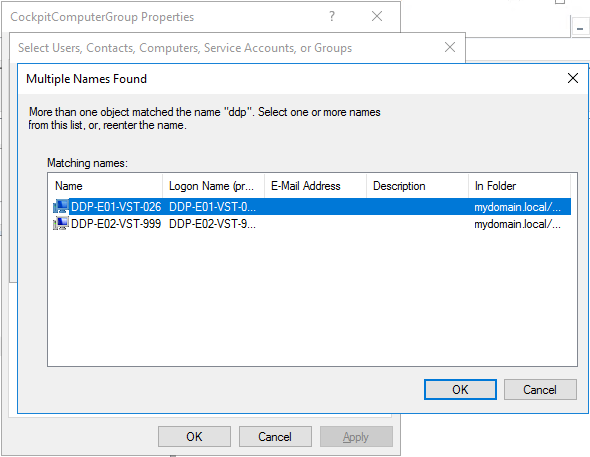
Task: Sort by the In Folder column header
Action: point(519,186)
